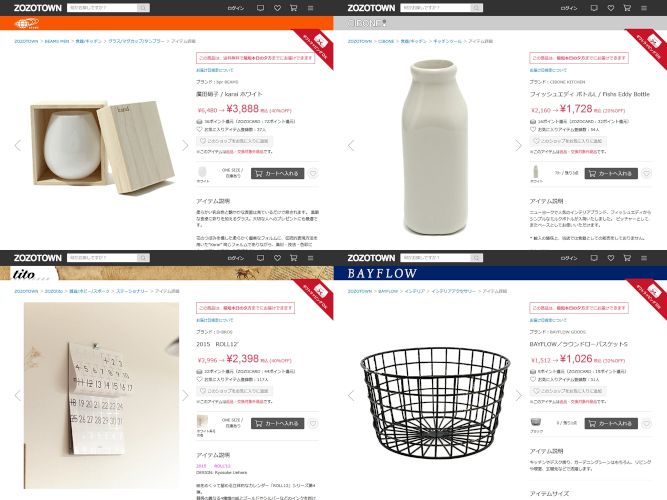Open message icon in the tito page header
667x500 pixels.
(x=259, y=258)
